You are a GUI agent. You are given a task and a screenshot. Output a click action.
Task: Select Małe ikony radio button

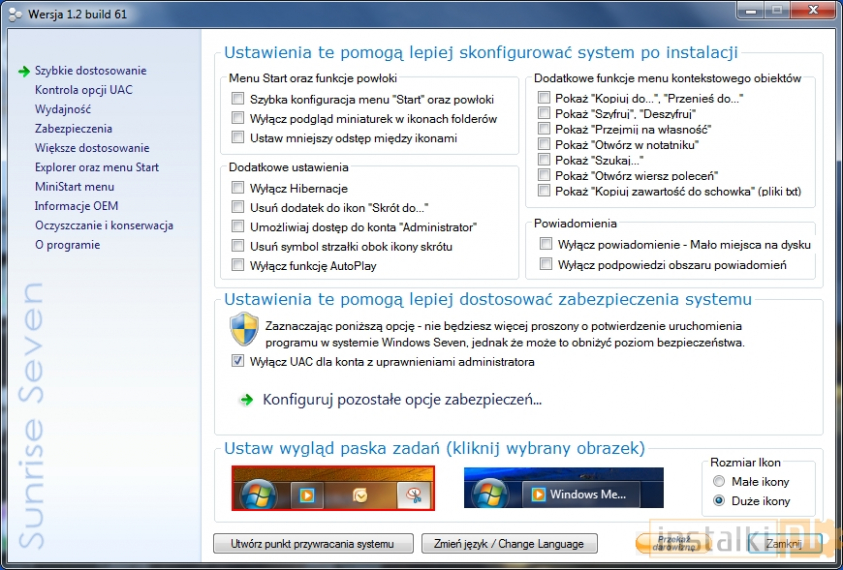click(x=719, y=481)
